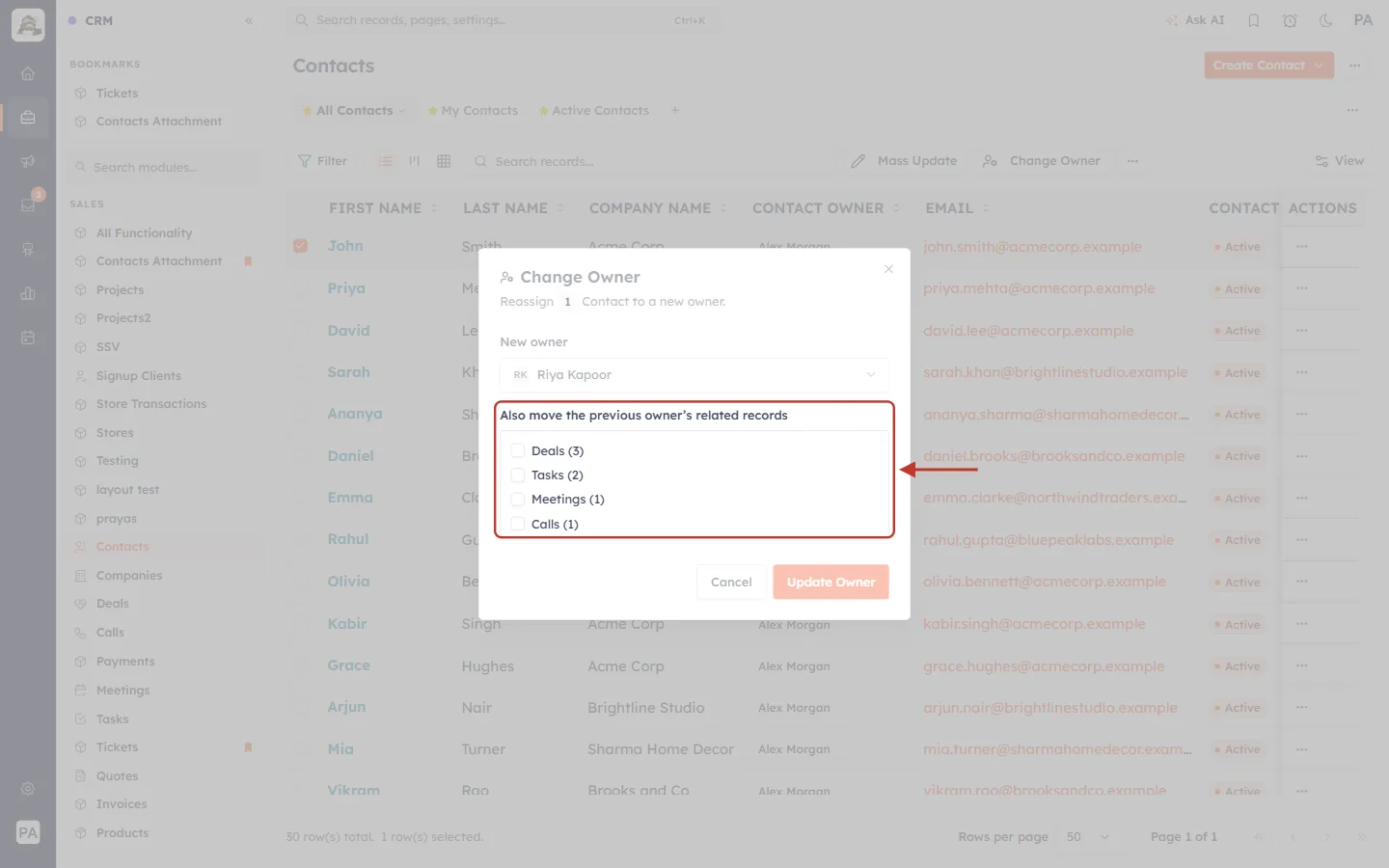Viewport: 1389px width, 868px height.
Task: Open the Kabir contact link
Action: 347,624
